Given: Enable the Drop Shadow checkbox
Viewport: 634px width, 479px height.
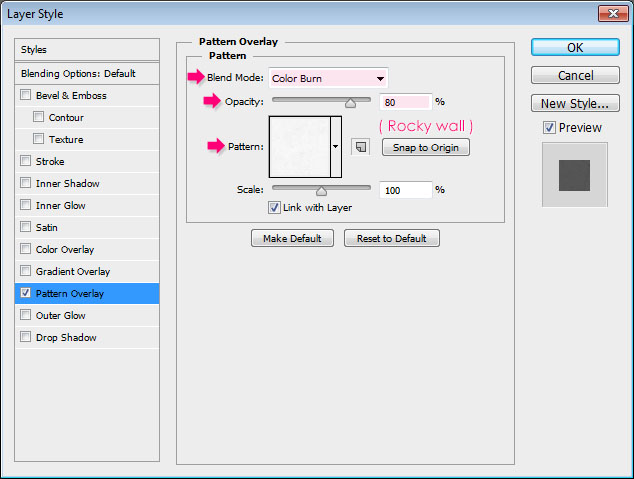Looking at the screenshot, I should (25, 336).
